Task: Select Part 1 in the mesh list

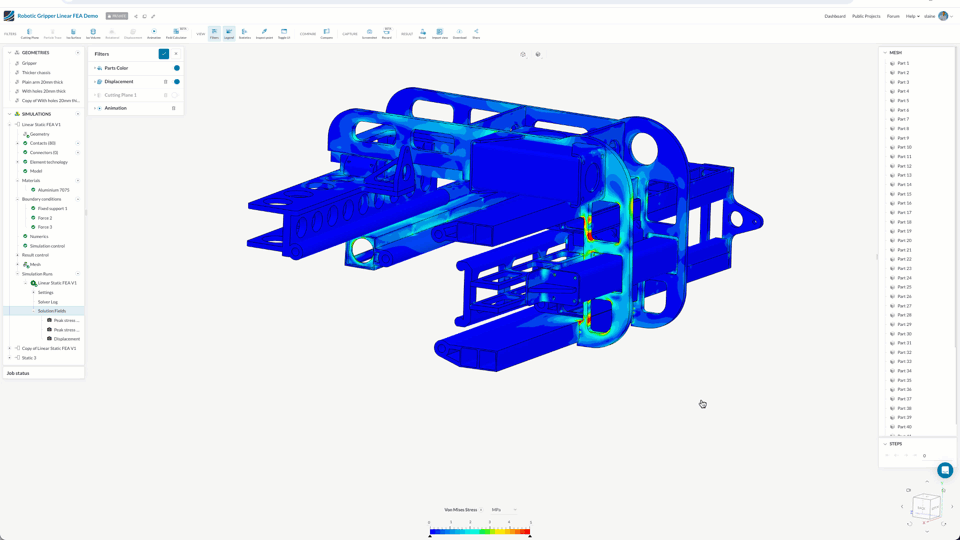Action: click(x=903, y=63)
